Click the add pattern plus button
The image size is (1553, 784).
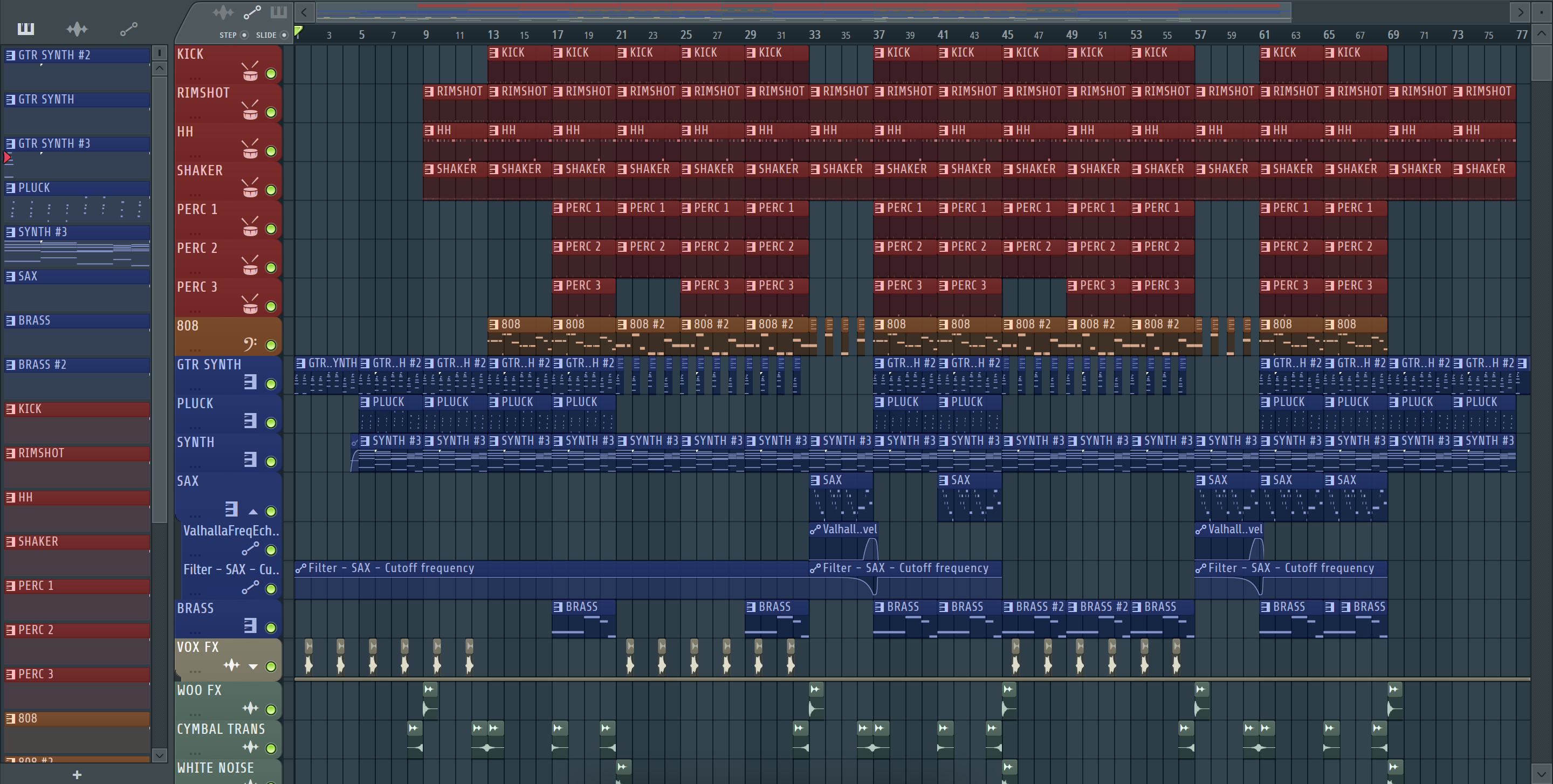coord(77,774)
